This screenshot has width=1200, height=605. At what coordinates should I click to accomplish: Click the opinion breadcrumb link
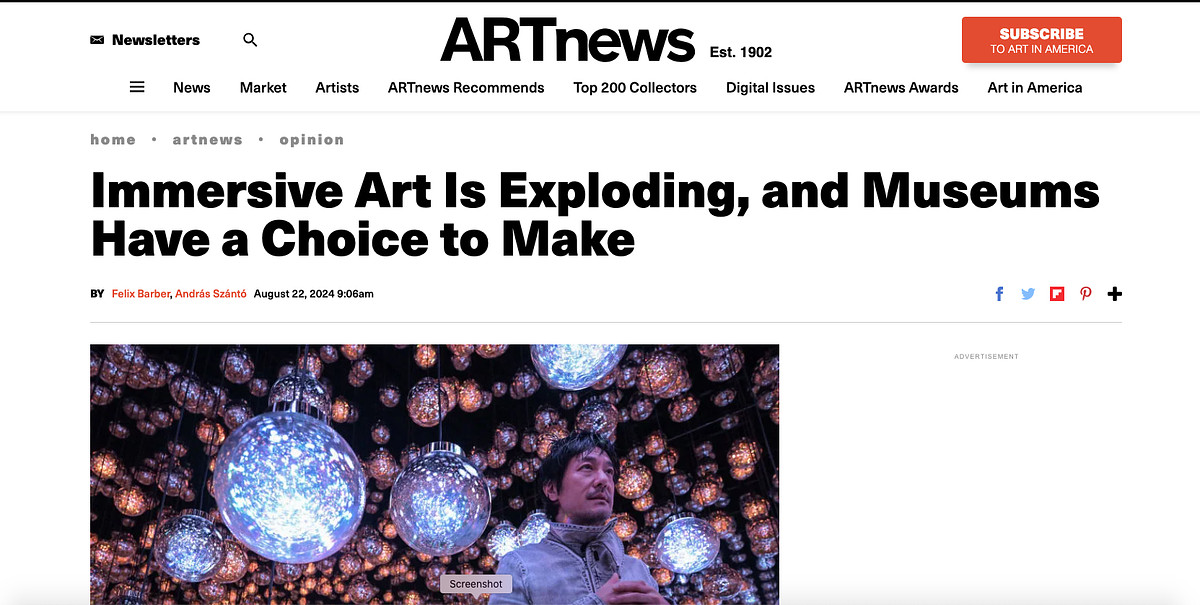click(x=311, y=140)
